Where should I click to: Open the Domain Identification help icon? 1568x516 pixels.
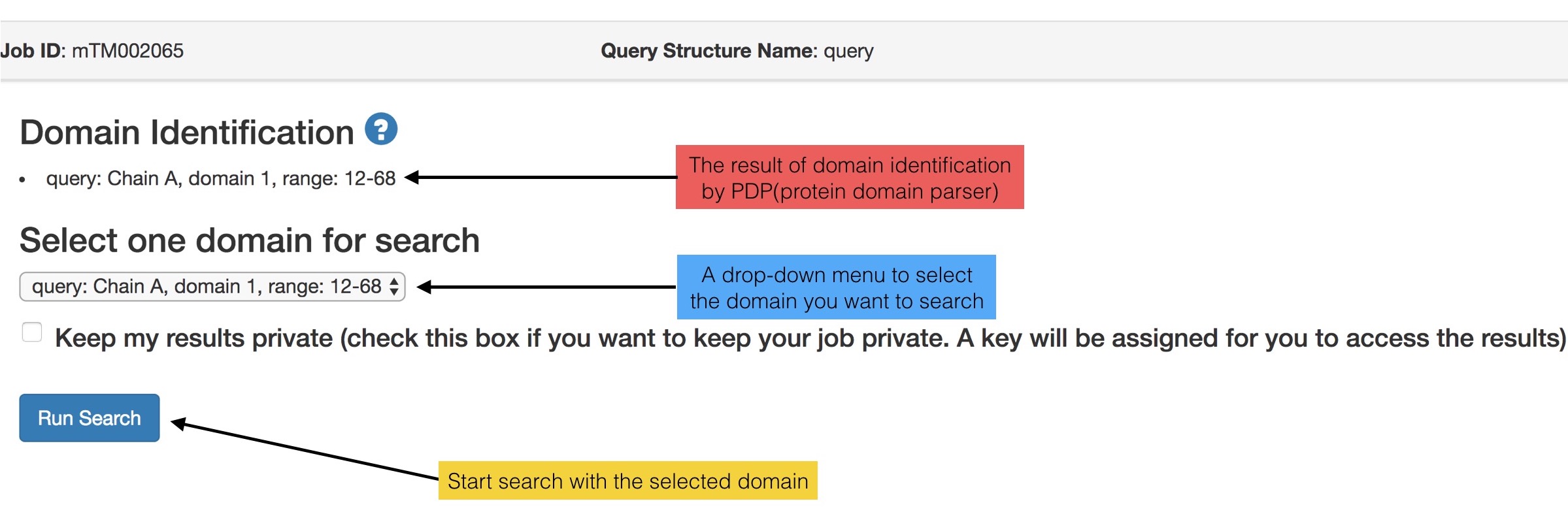(x=381, y=129)
